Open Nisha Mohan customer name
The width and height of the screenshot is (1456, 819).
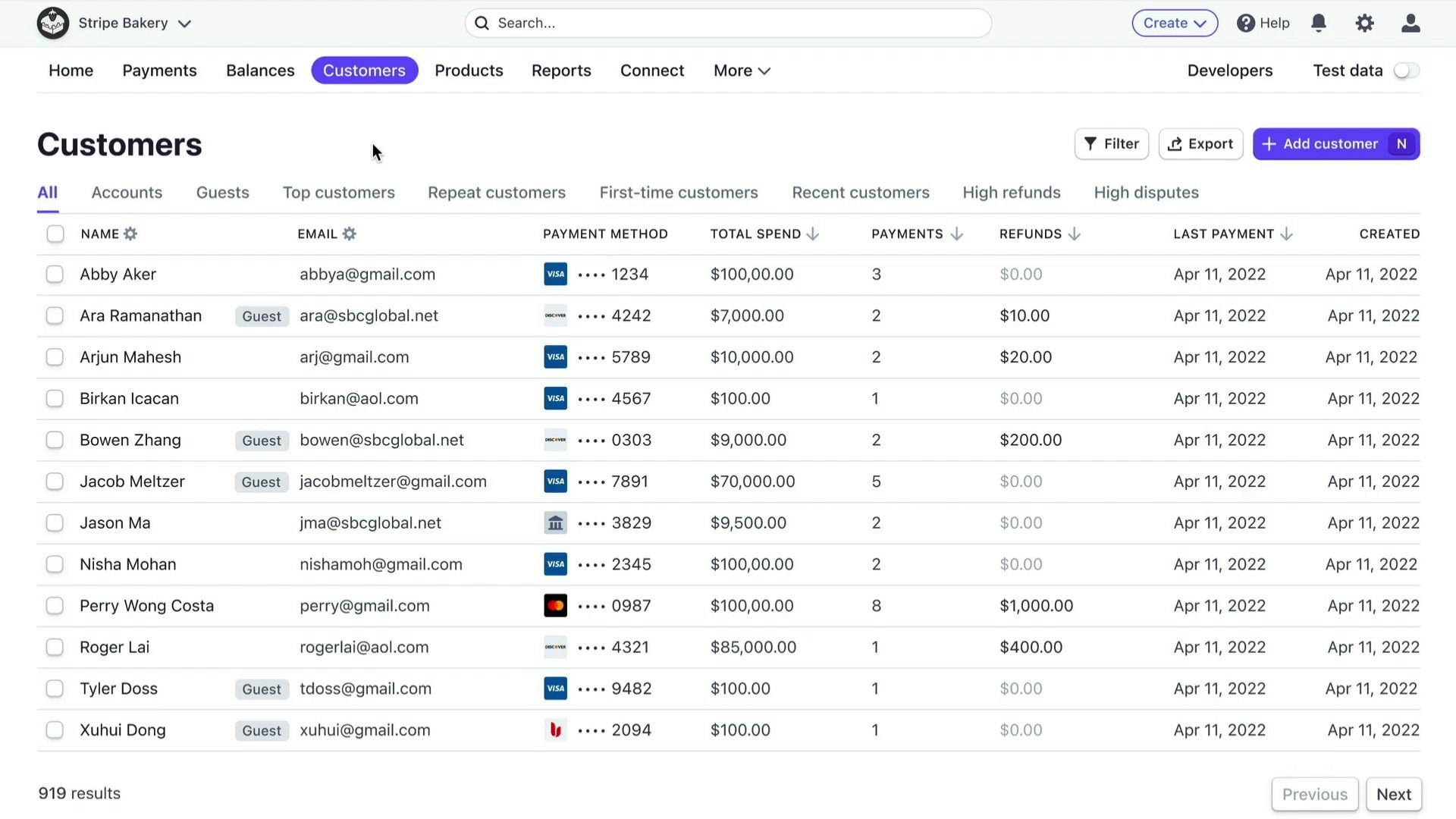[x=128, y=564]
